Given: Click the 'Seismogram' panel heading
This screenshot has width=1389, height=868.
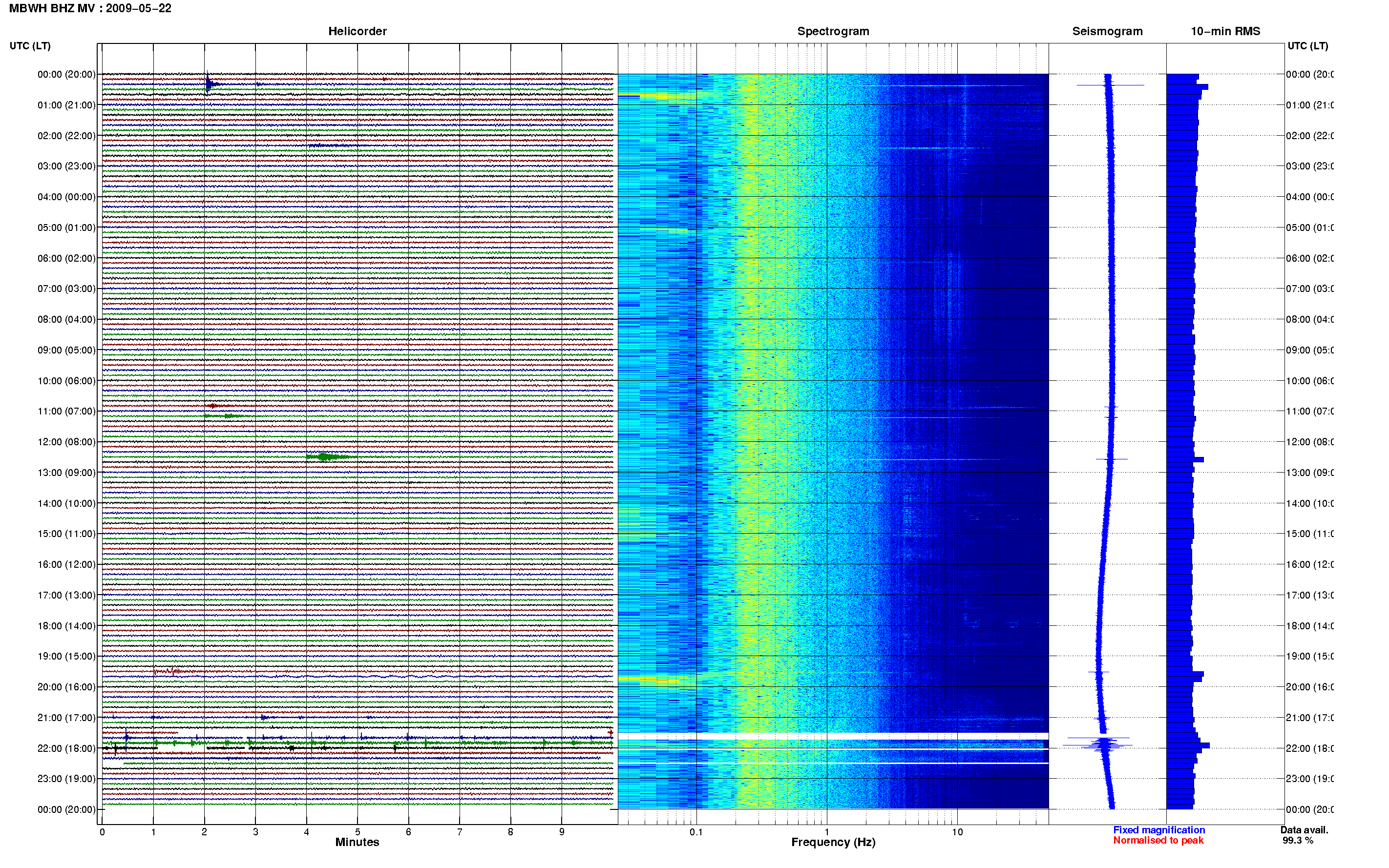Looking at the screenshot, I should click(1108, 31).
